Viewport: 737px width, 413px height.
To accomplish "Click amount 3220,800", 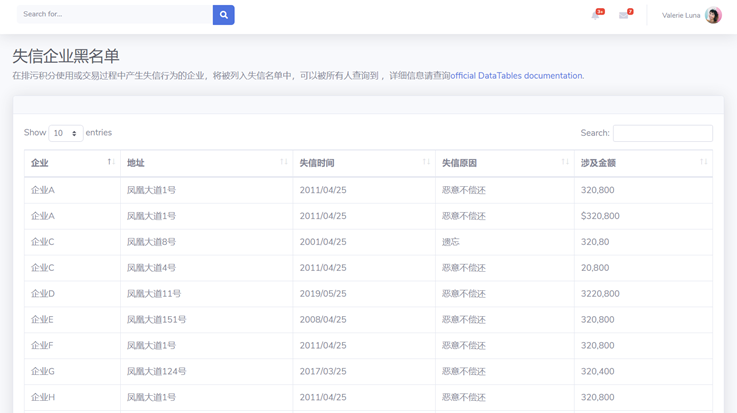I will click(x=600, y=294).
